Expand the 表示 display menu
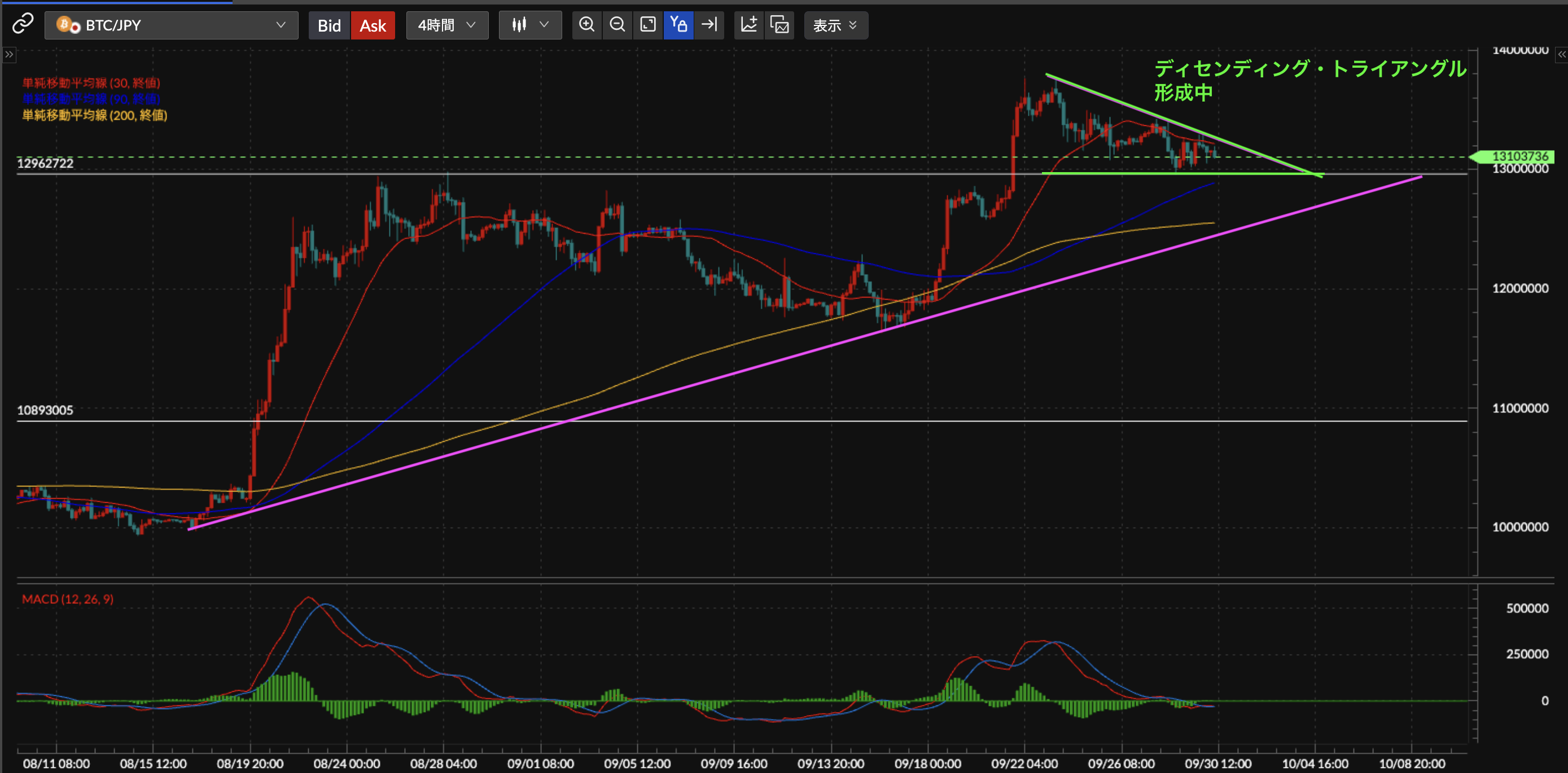This screenshot has height=773, width=1568. click(836, 25)
